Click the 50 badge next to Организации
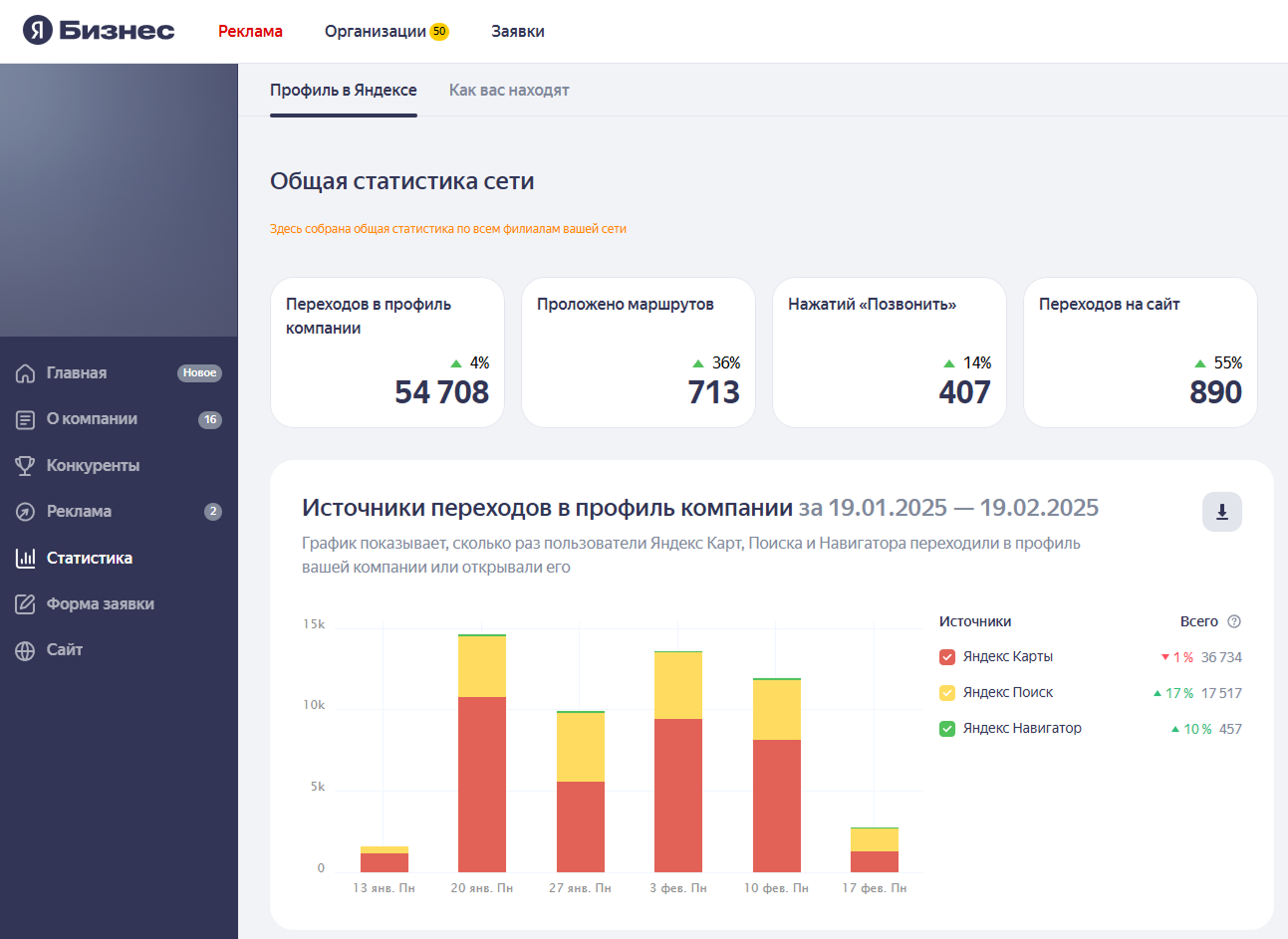 point(439,32)
